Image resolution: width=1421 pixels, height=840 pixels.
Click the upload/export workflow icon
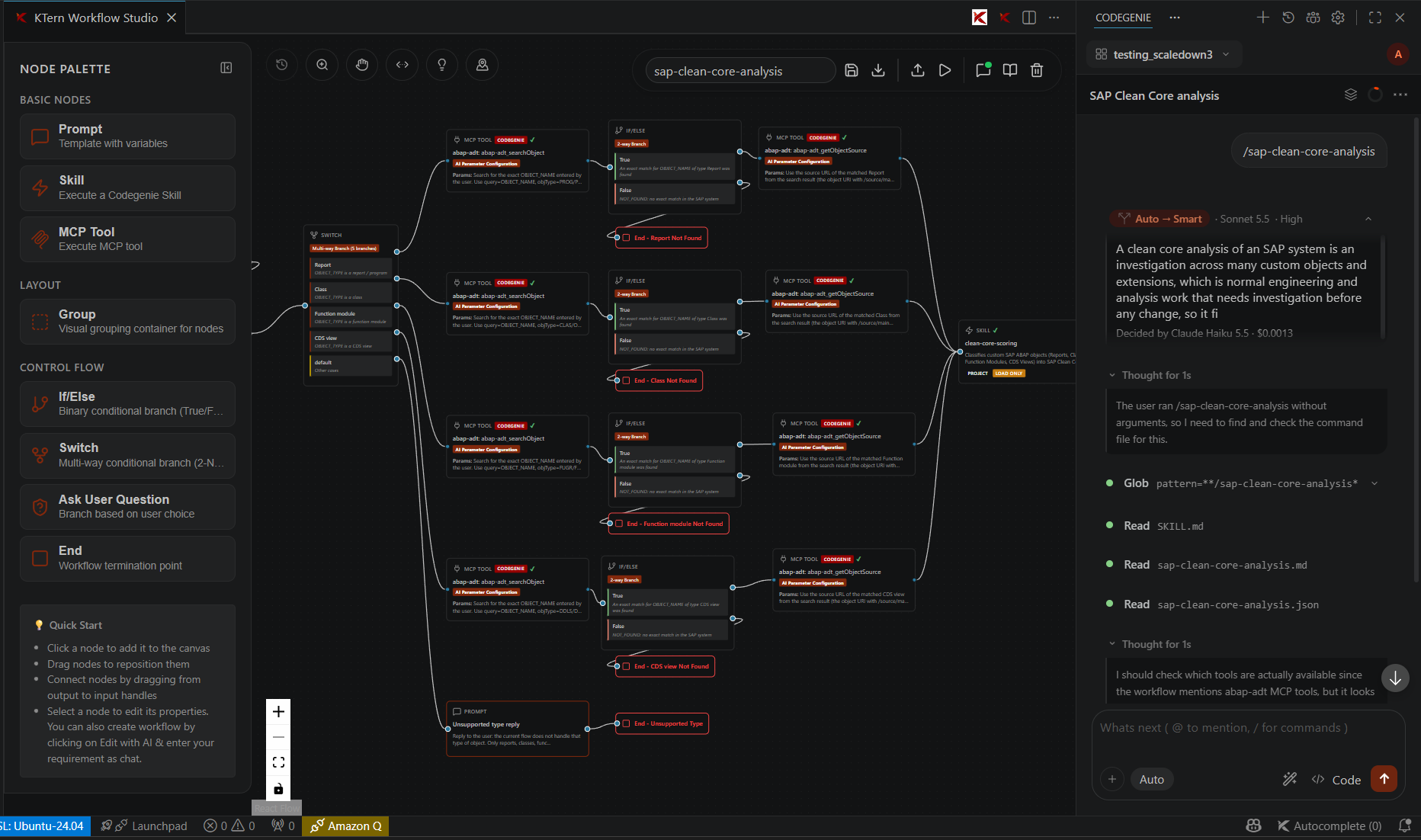click(918, 70)
